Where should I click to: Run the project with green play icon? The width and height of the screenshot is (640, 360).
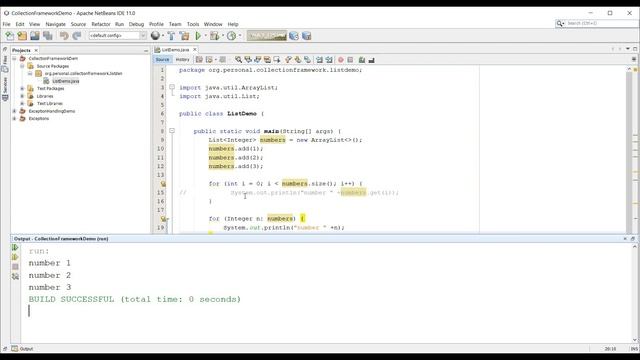click(198, 36)
